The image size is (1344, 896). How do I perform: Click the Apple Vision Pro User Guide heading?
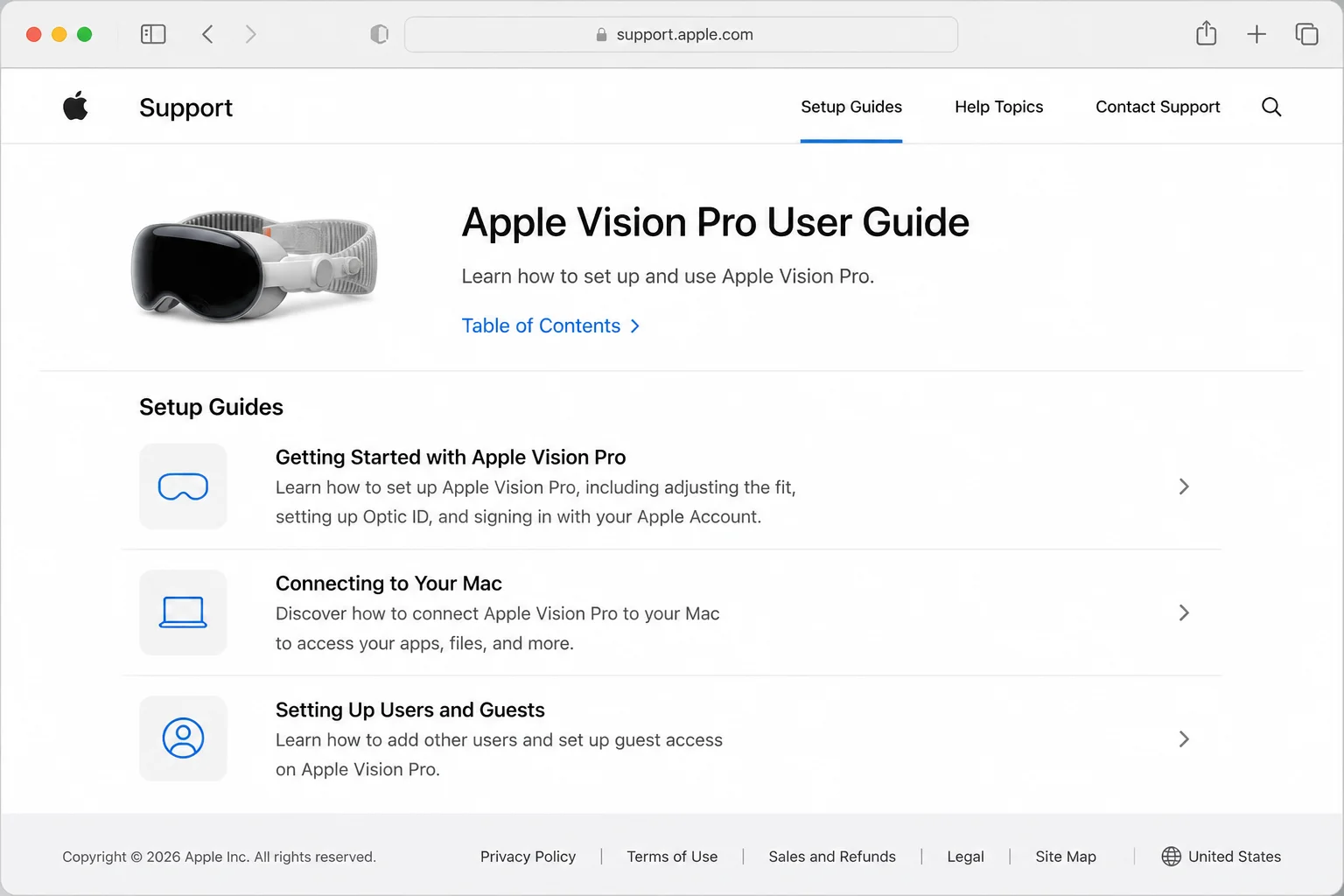pyautogui.click(x=715, y=222)
